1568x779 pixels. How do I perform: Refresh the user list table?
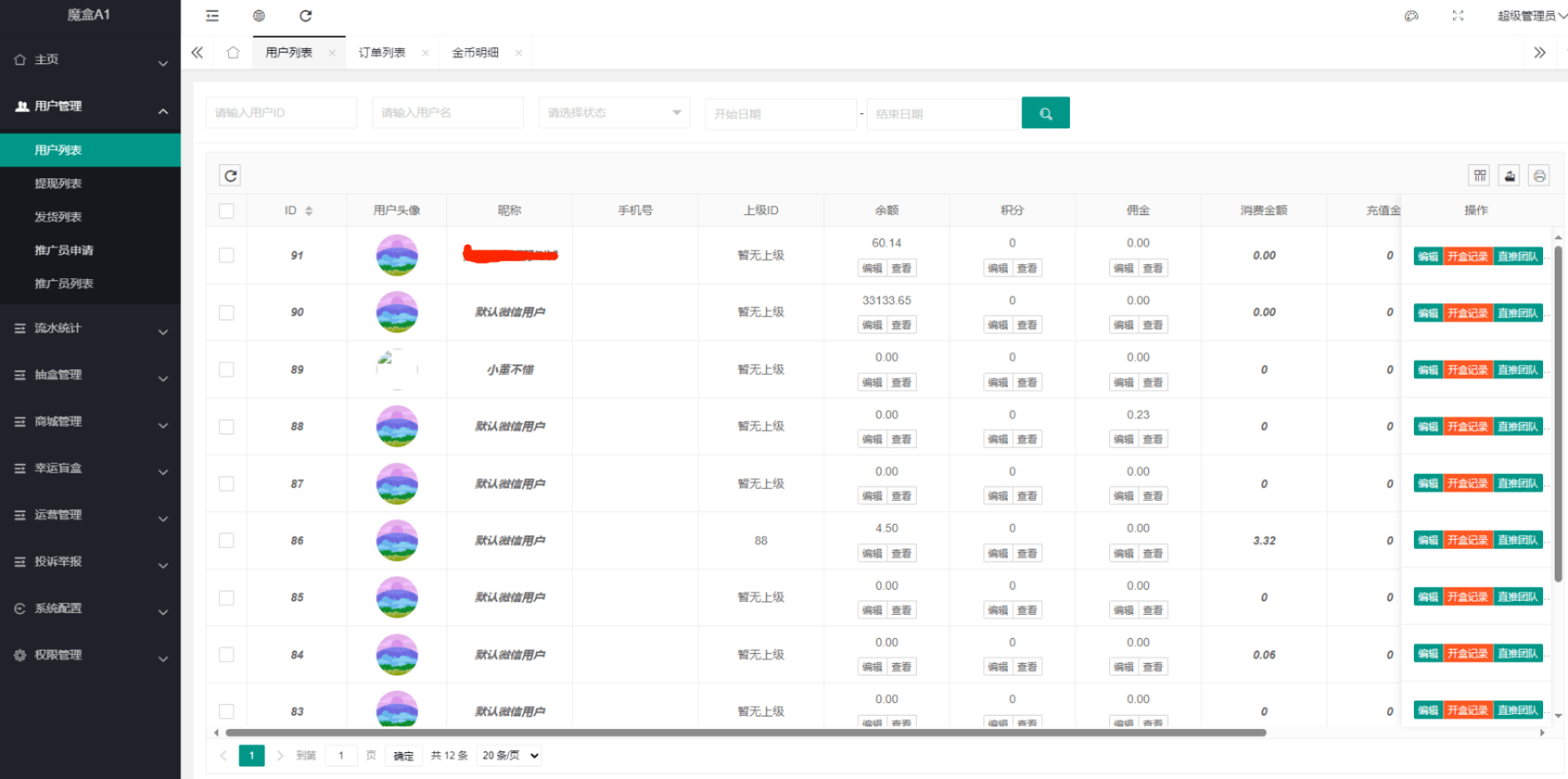point(230,175)
